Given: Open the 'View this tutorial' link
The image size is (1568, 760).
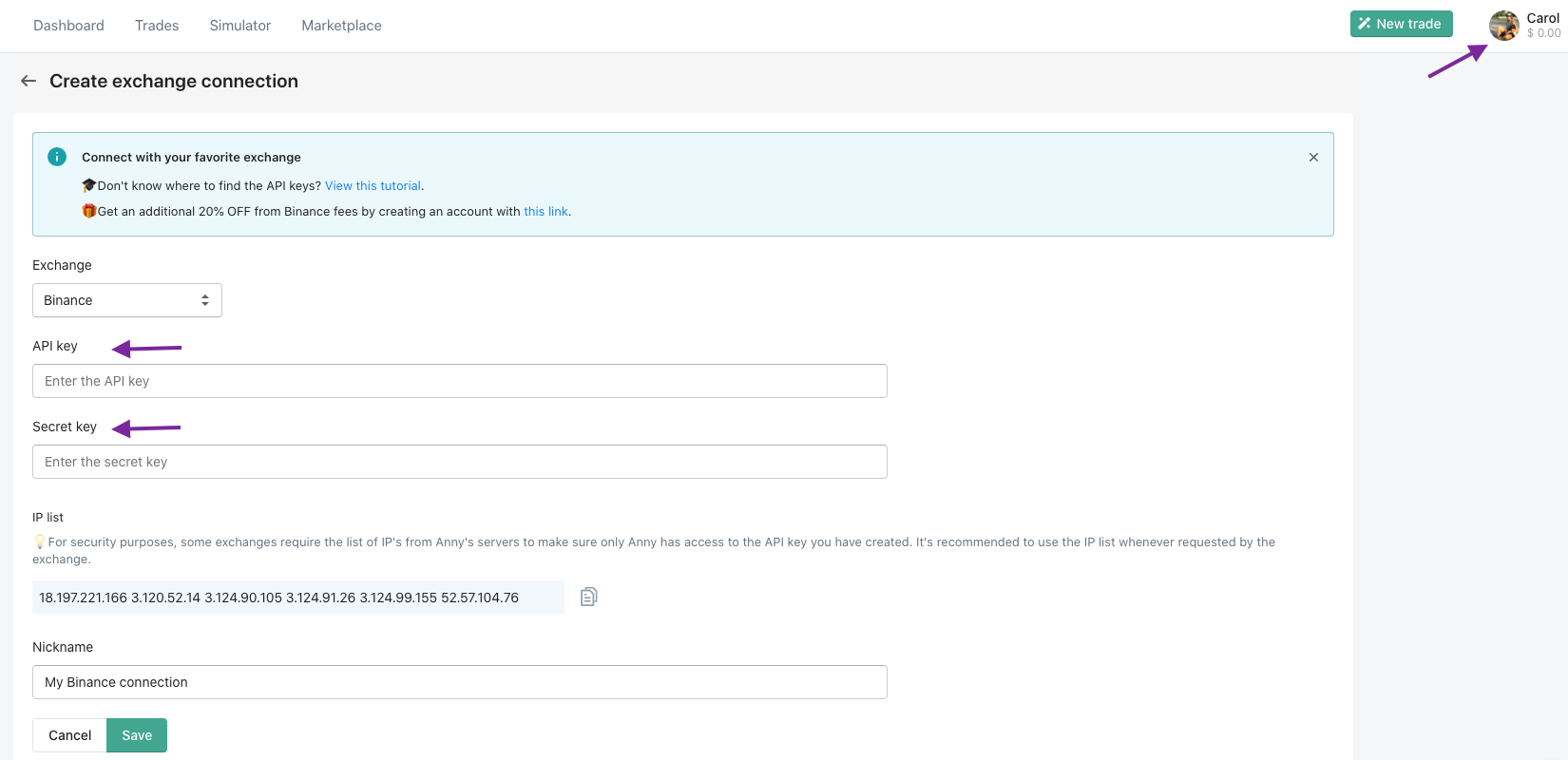Looking at the screenshot, I should 373,186.
